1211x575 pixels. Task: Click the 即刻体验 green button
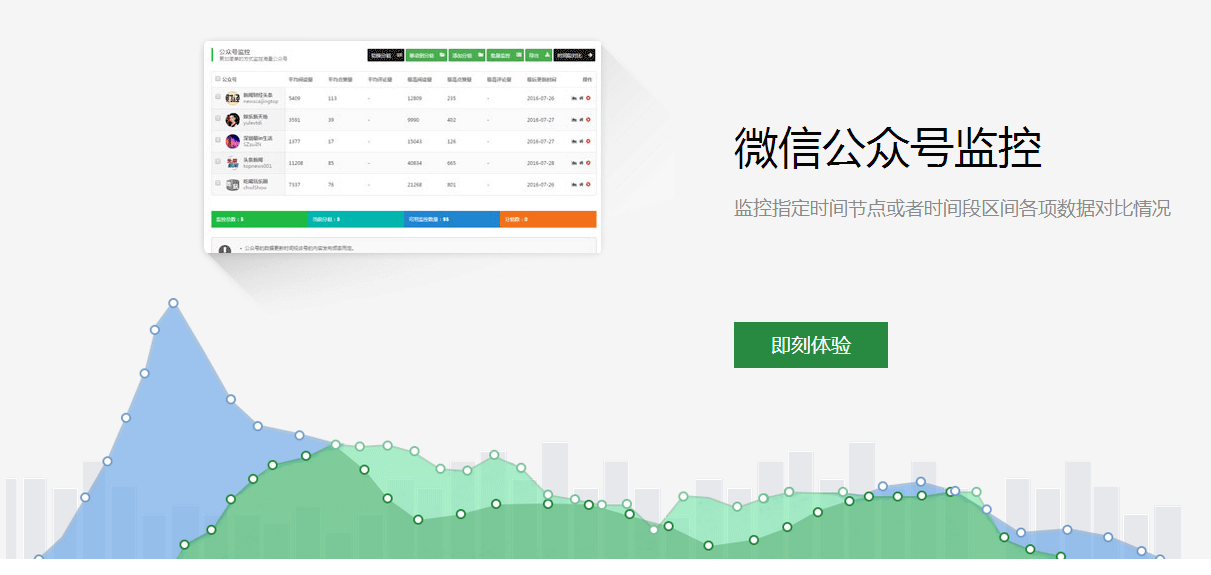pyautogui.click(x=810, y=345)
